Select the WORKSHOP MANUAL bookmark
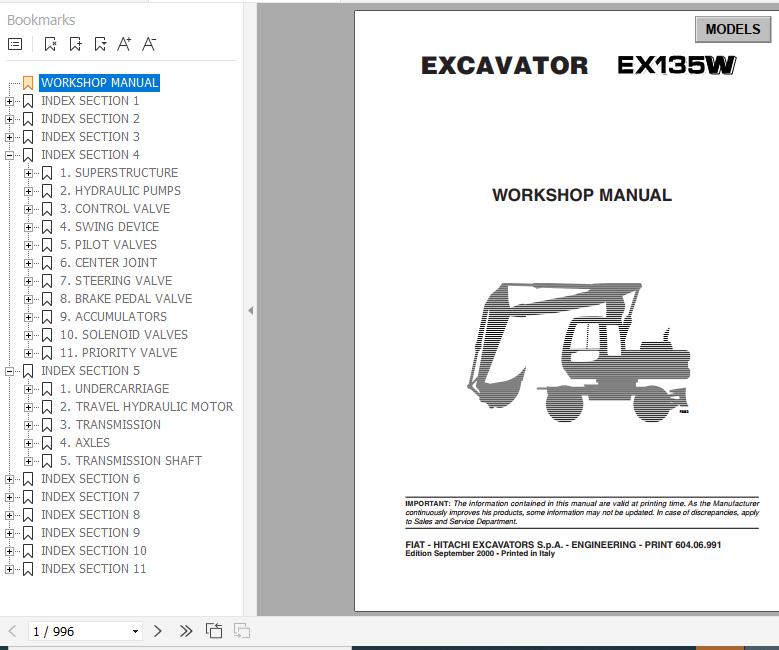 tap(99, 83)
